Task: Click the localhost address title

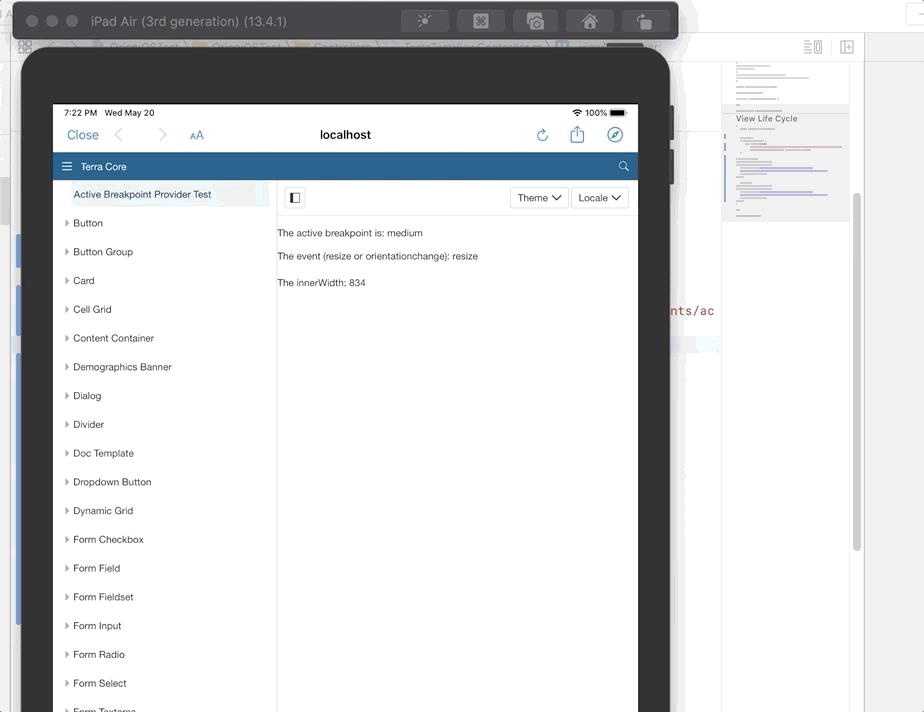Action: [x=345, y=135]
